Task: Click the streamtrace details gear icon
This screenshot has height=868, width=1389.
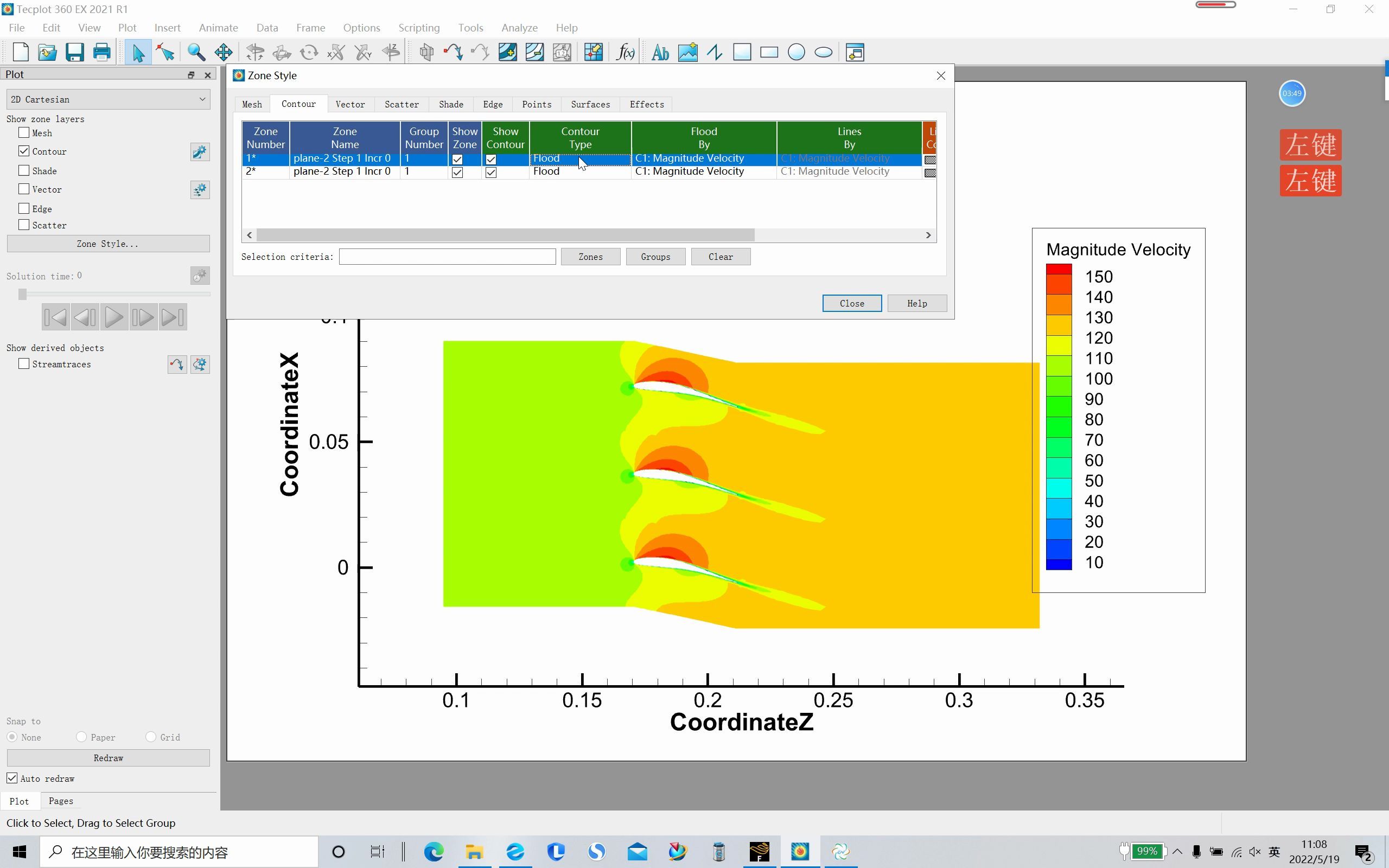Action: [x=200, y=365]
